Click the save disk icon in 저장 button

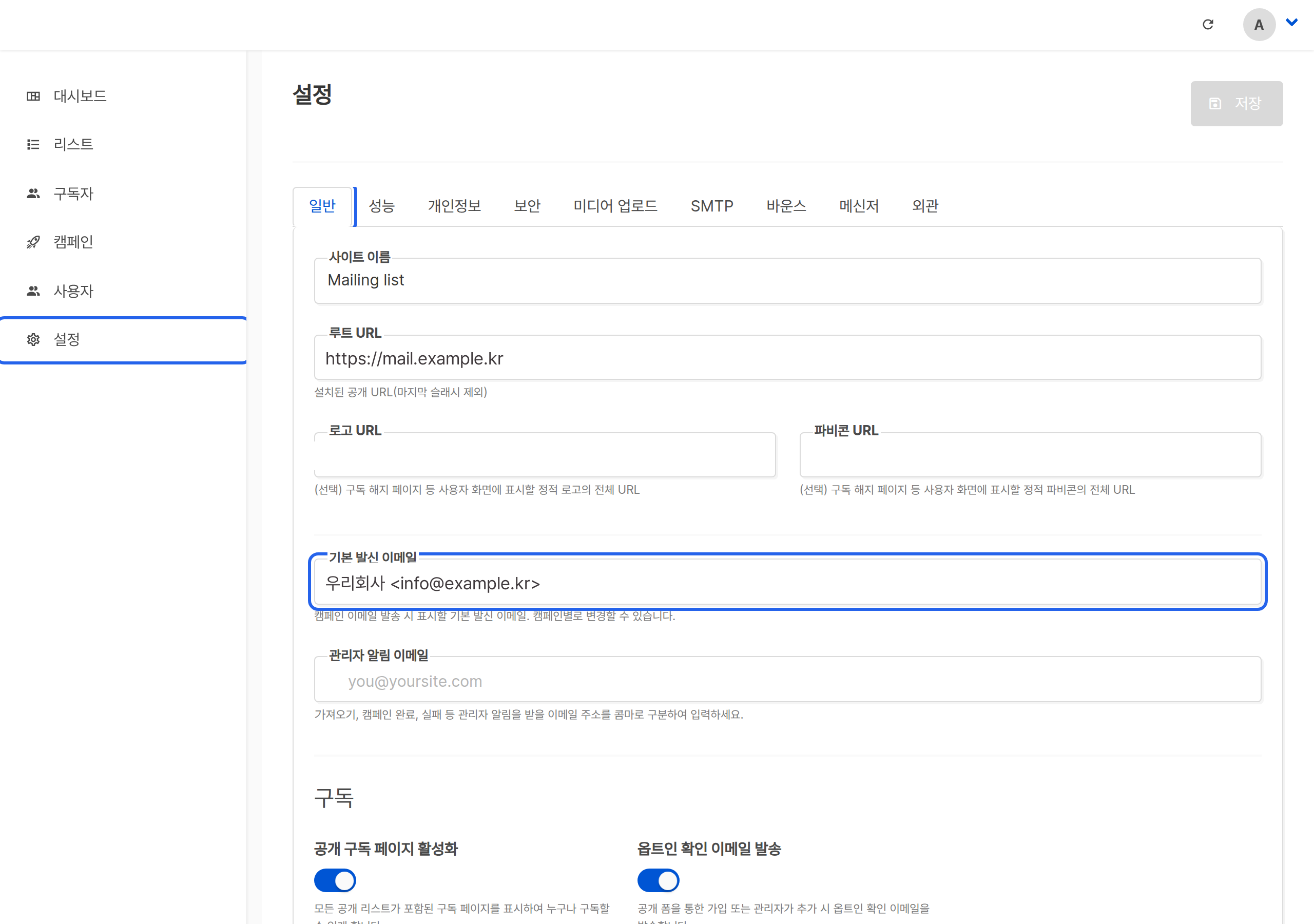click(1215, 104)
